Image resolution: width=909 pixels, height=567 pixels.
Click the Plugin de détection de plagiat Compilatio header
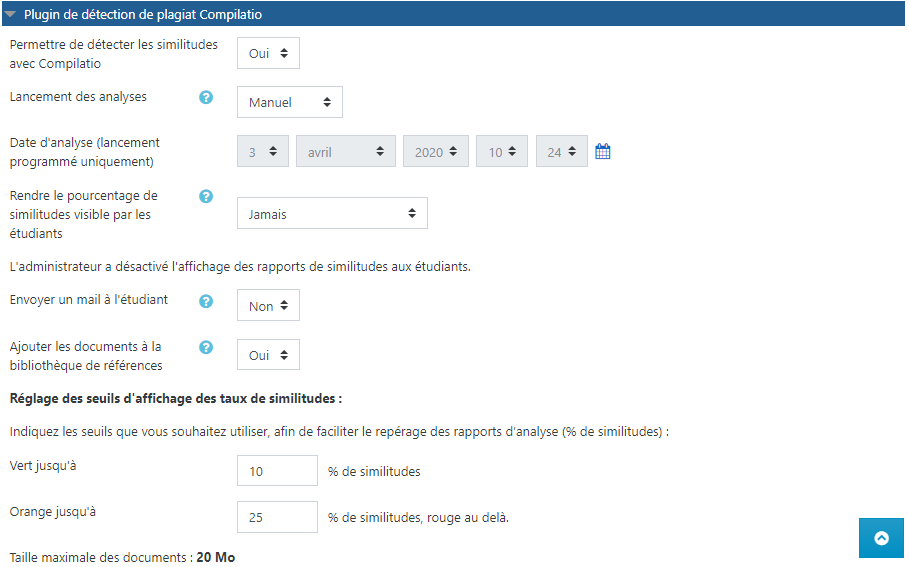[x=143, y=15]
